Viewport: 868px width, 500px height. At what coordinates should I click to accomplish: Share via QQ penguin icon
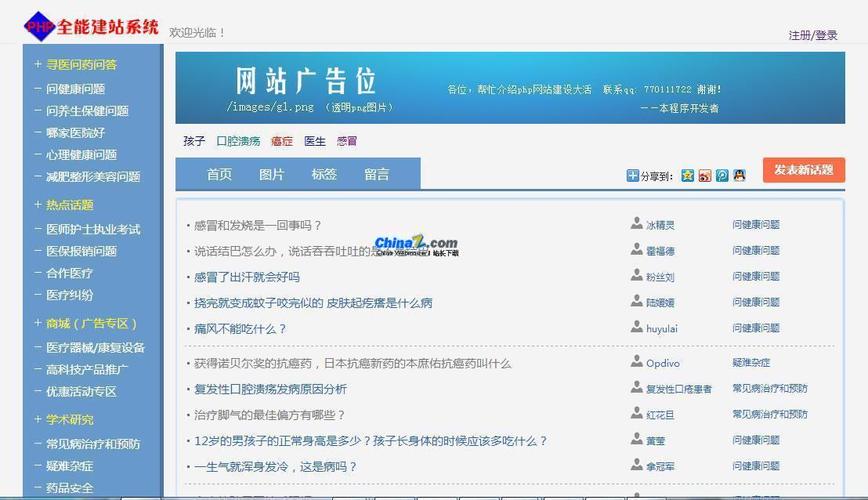tap(739, 175)
